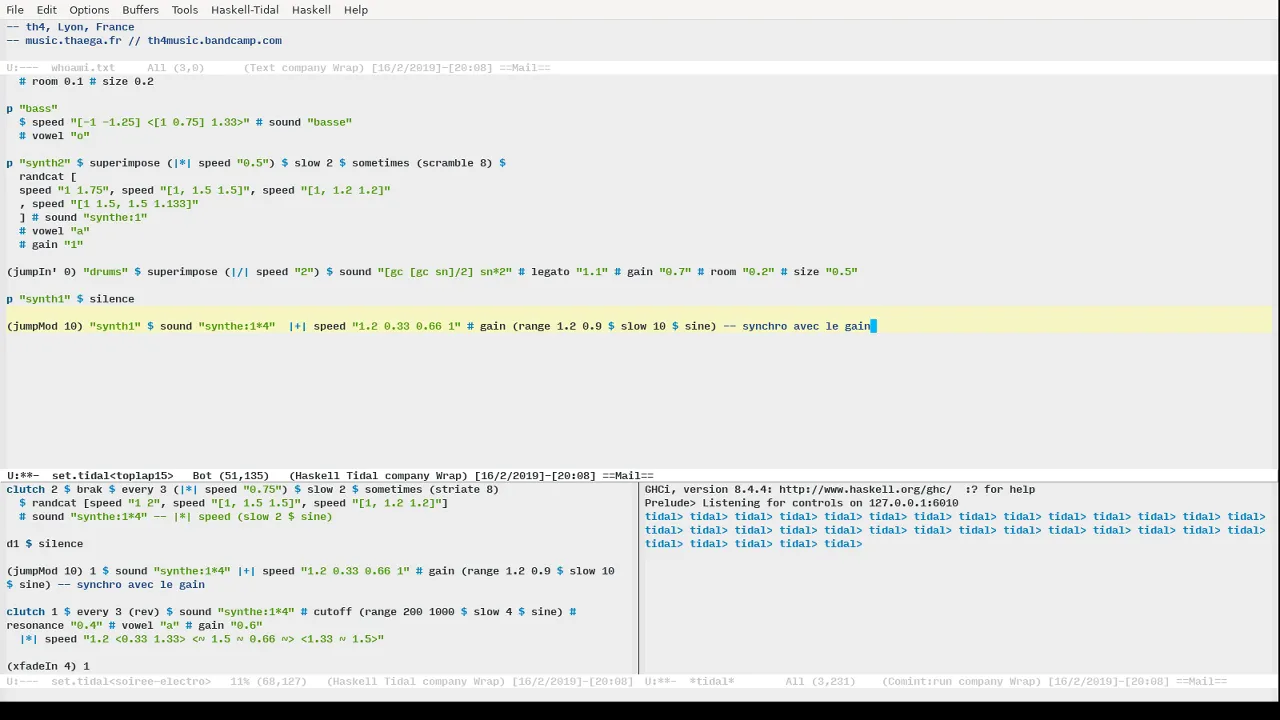The height and width of the screenshot is (720, 1280).
Task: Open the Tools menu
Action: coord(185,10)
